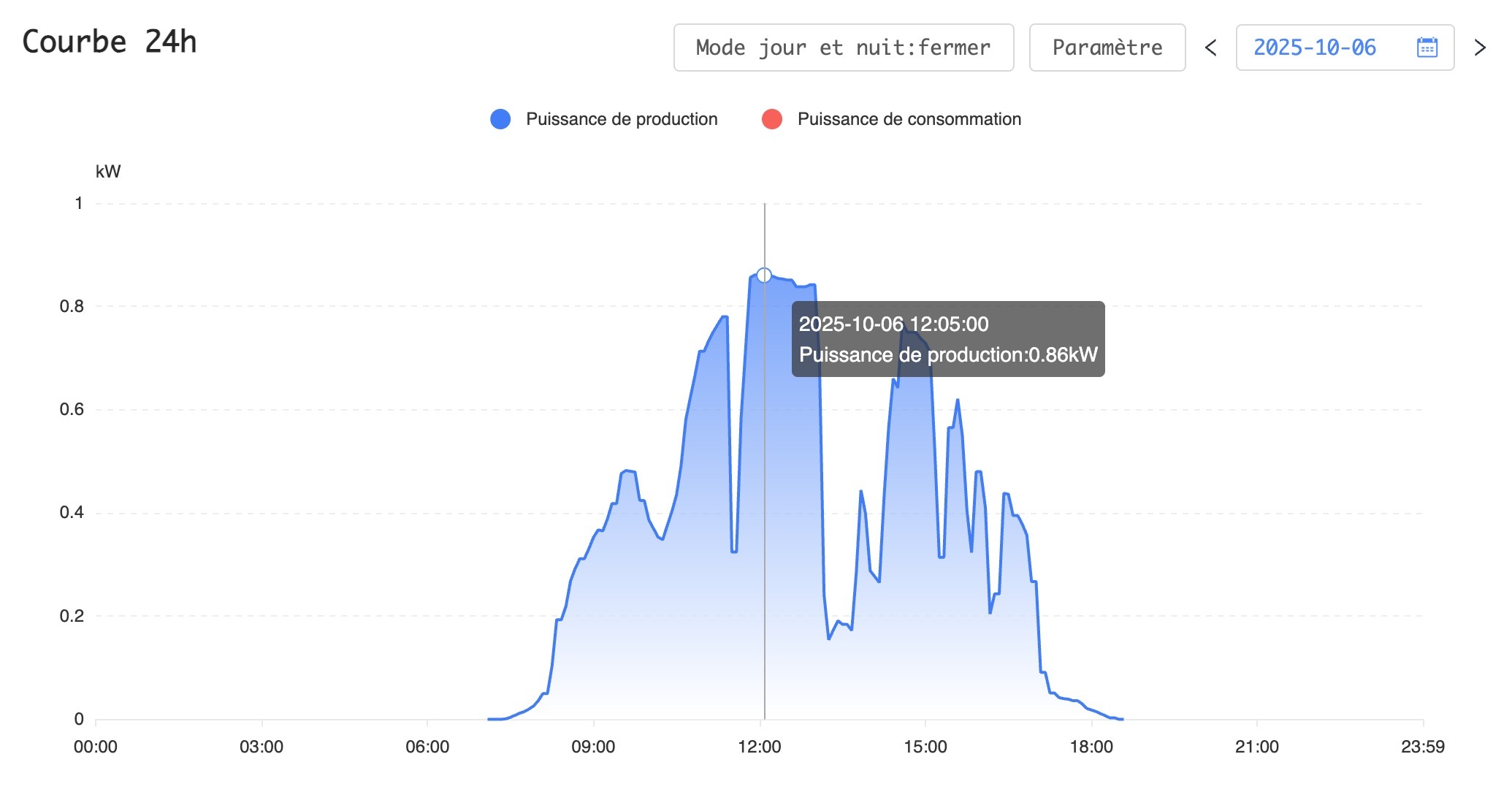
Task: Click the 00:00 start time label
Action: click(96, 747)
